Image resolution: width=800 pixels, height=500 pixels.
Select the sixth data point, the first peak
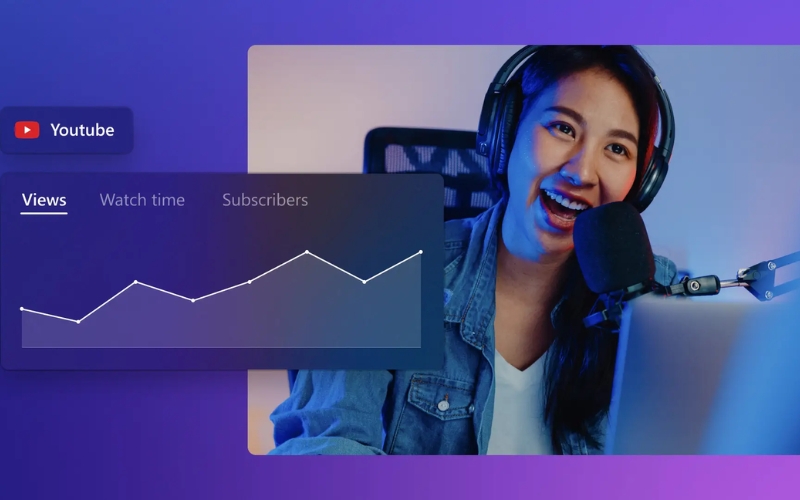pos(307,252)
